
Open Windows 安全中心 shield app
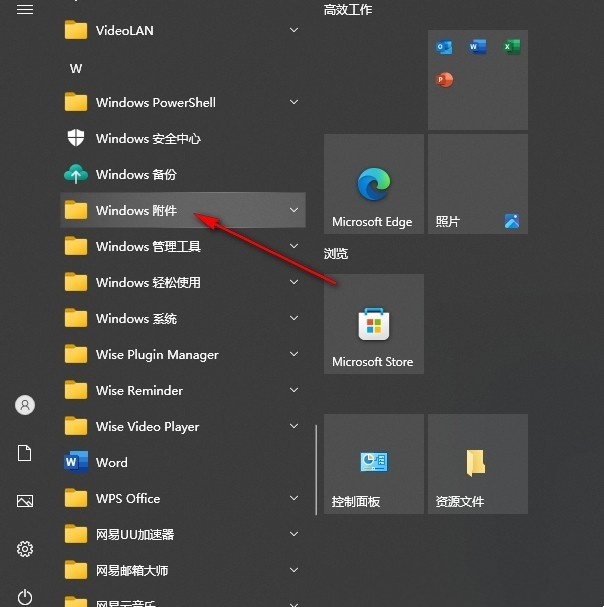coord(183,138)
